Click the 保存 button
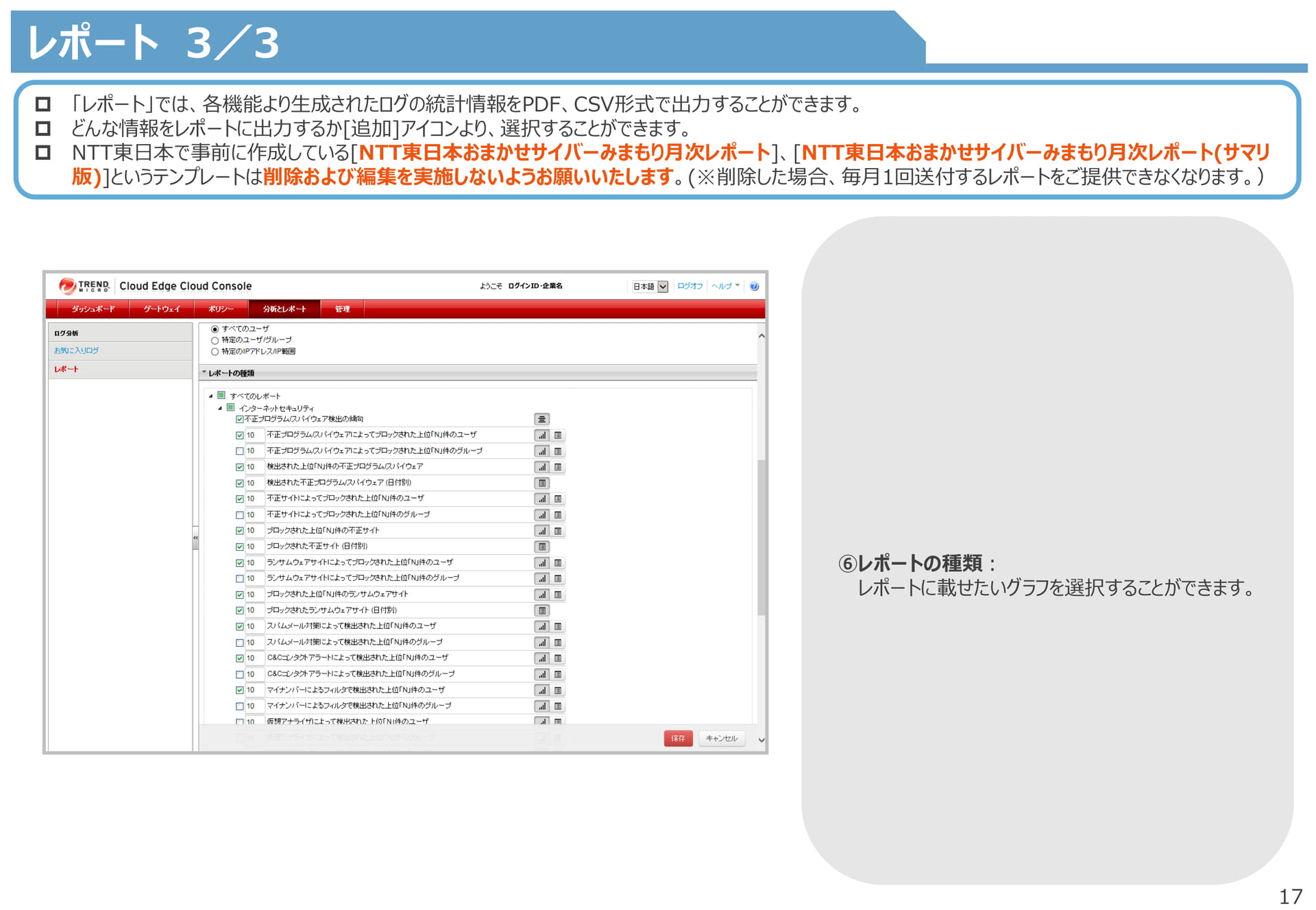Image resolution: width=1316 pixels, height=910 pixels. pyautogui.click(x=678, y=739)
